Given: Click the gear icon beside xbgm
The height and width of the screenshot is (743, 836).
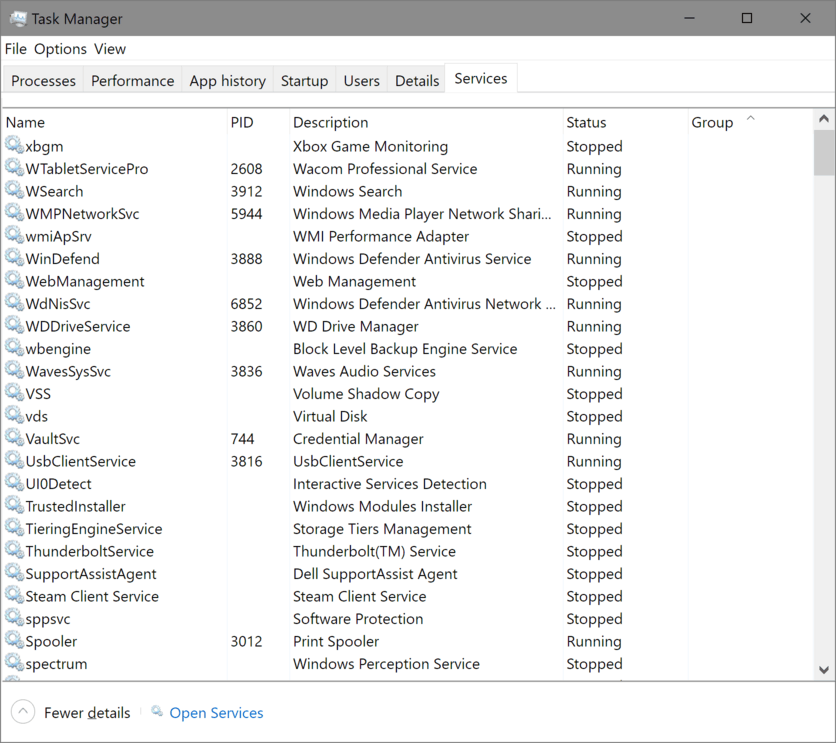Looking at the screenshot, I should pos(14,145).
